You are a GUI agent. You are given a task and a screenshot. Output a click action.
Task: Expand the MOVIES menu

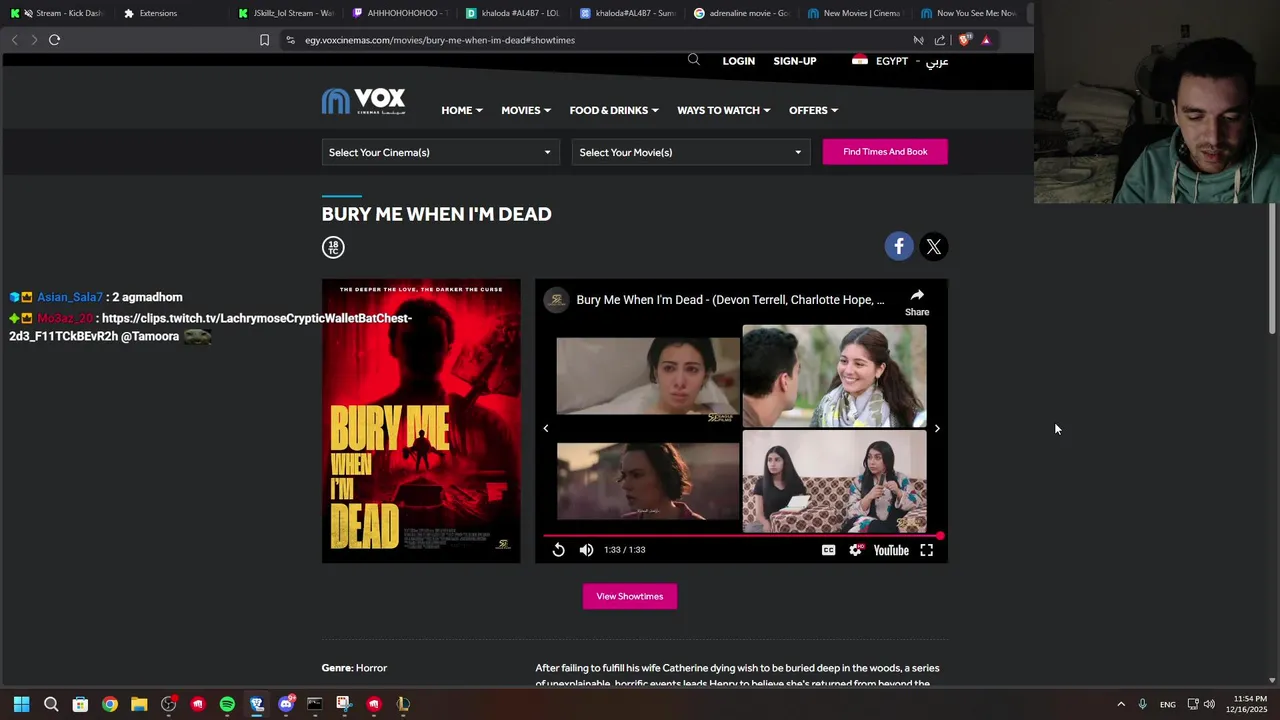tap(526, 110)
